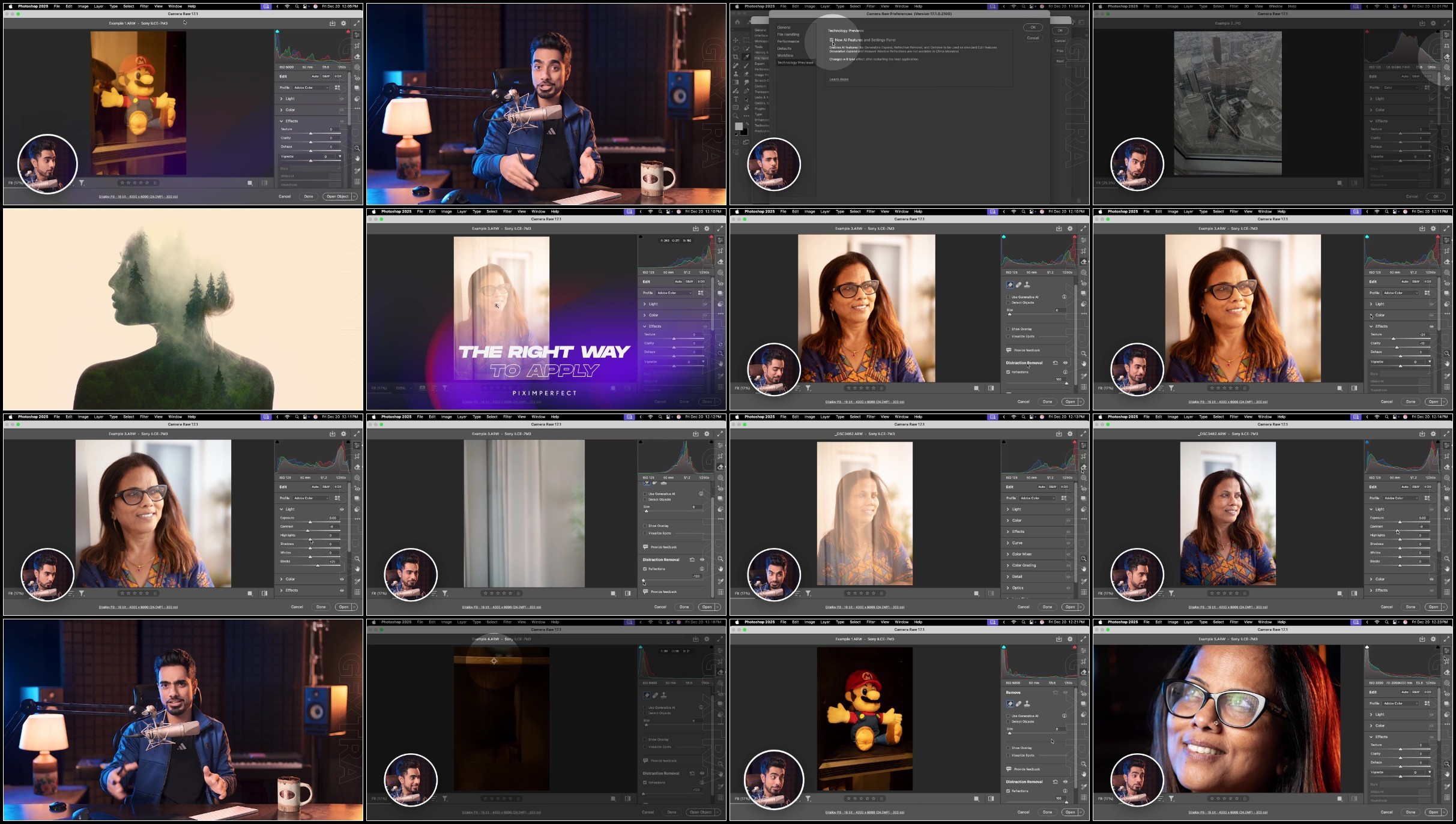Uncheck Reflections in 12:10PM Distraction Removal frame
This screenshot has width=1456, height=824.
pos(1008,372)
